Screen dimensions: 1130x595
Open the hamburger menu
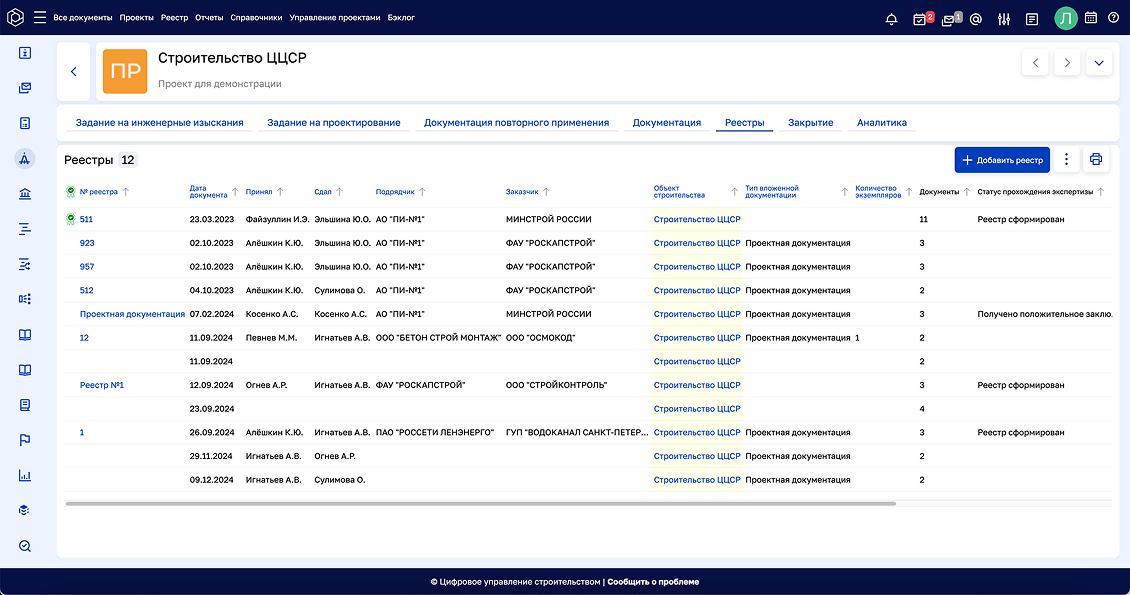click(x=40, y=18)
